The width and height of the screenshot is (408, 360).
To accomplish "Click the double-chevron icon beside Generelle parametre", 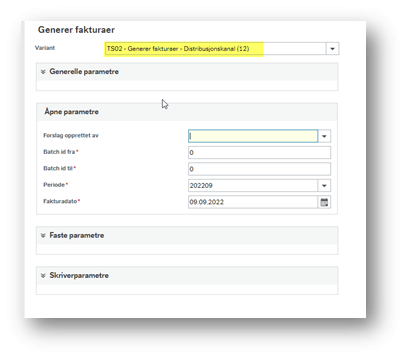I will pos(43,72).
